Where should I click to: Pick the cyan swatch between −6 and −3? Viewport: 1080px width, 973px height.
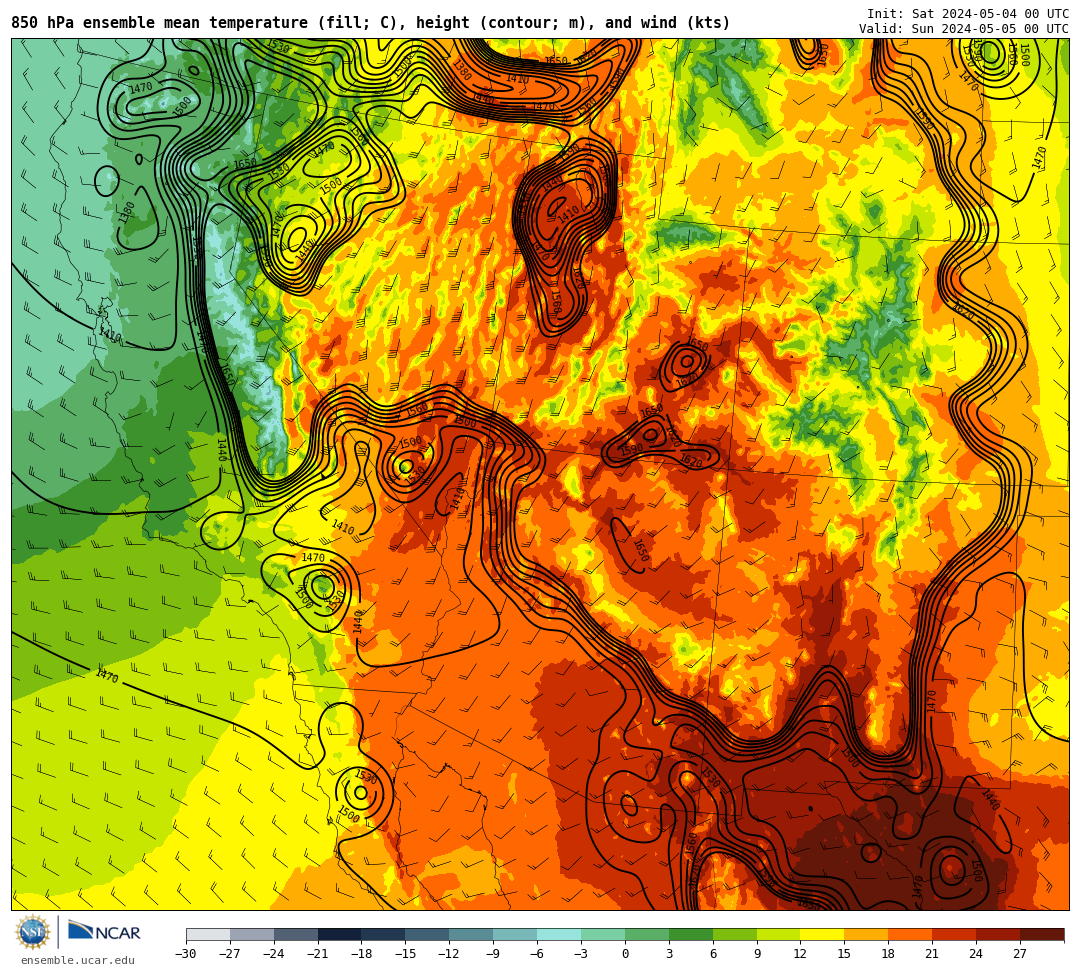tap(559, 934)
